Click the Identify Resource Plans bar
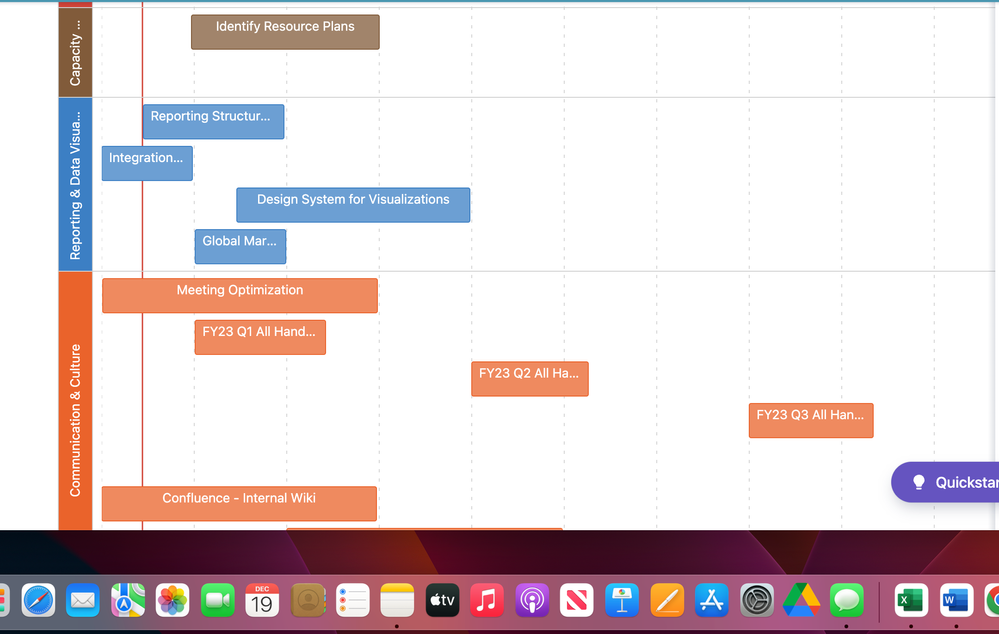The image size is (999, 634). [284, 31]
